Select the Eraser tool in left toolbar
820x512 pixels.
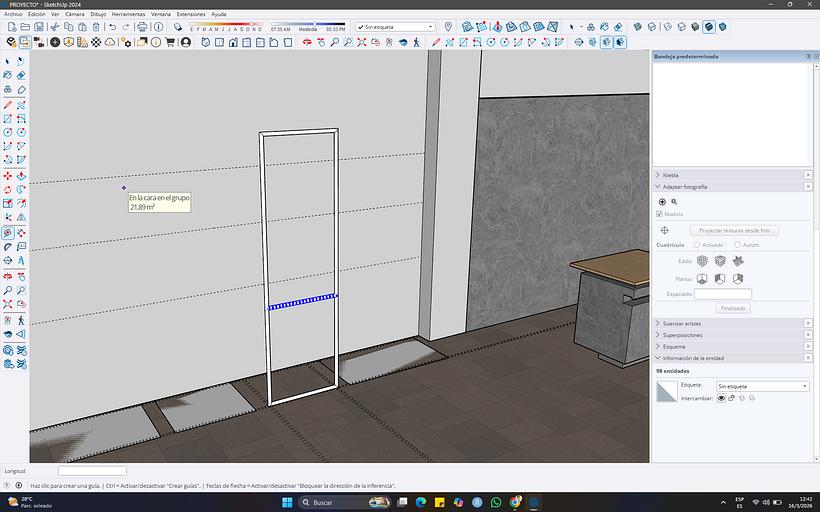[x=21, y=75]
